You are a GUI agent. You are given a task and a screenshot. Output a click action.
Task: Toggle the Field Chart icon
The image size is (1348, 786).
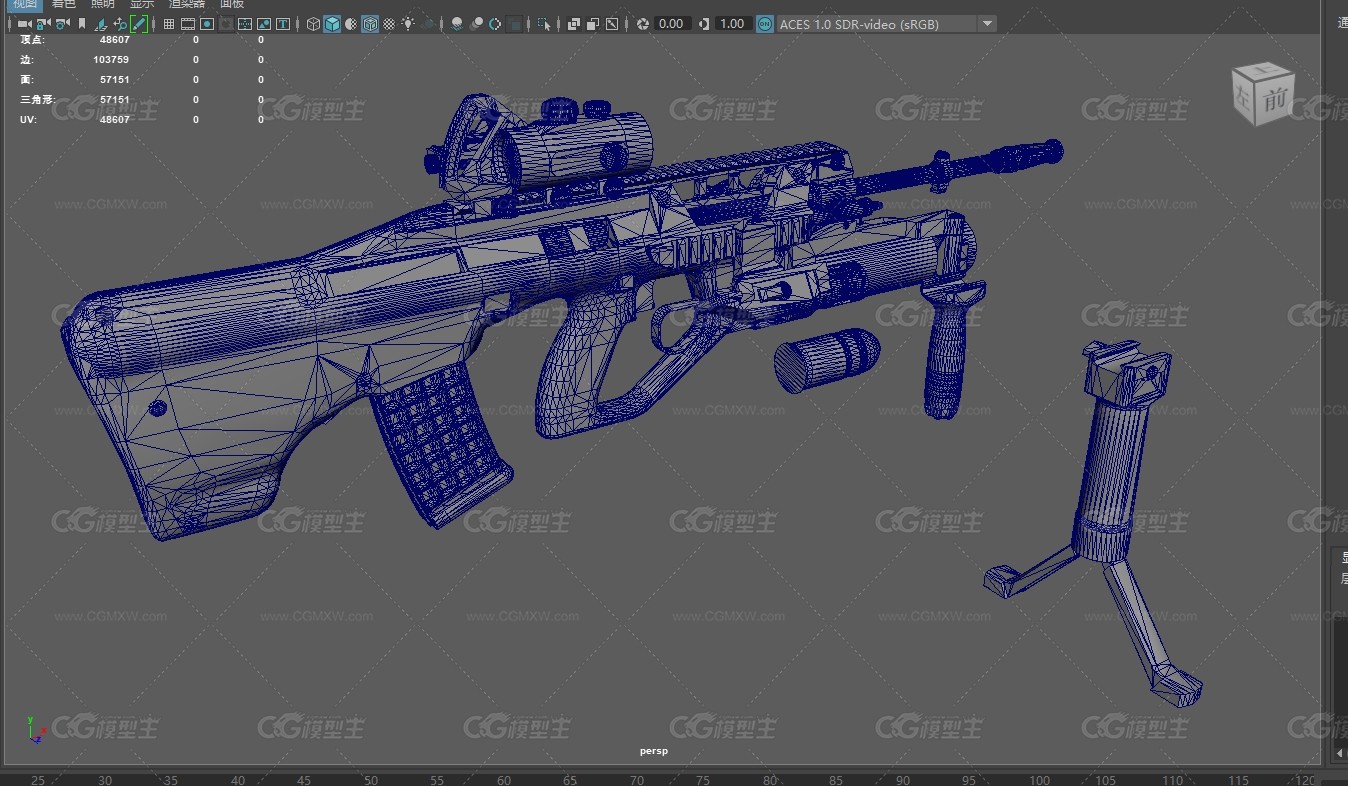pos(245,23)
